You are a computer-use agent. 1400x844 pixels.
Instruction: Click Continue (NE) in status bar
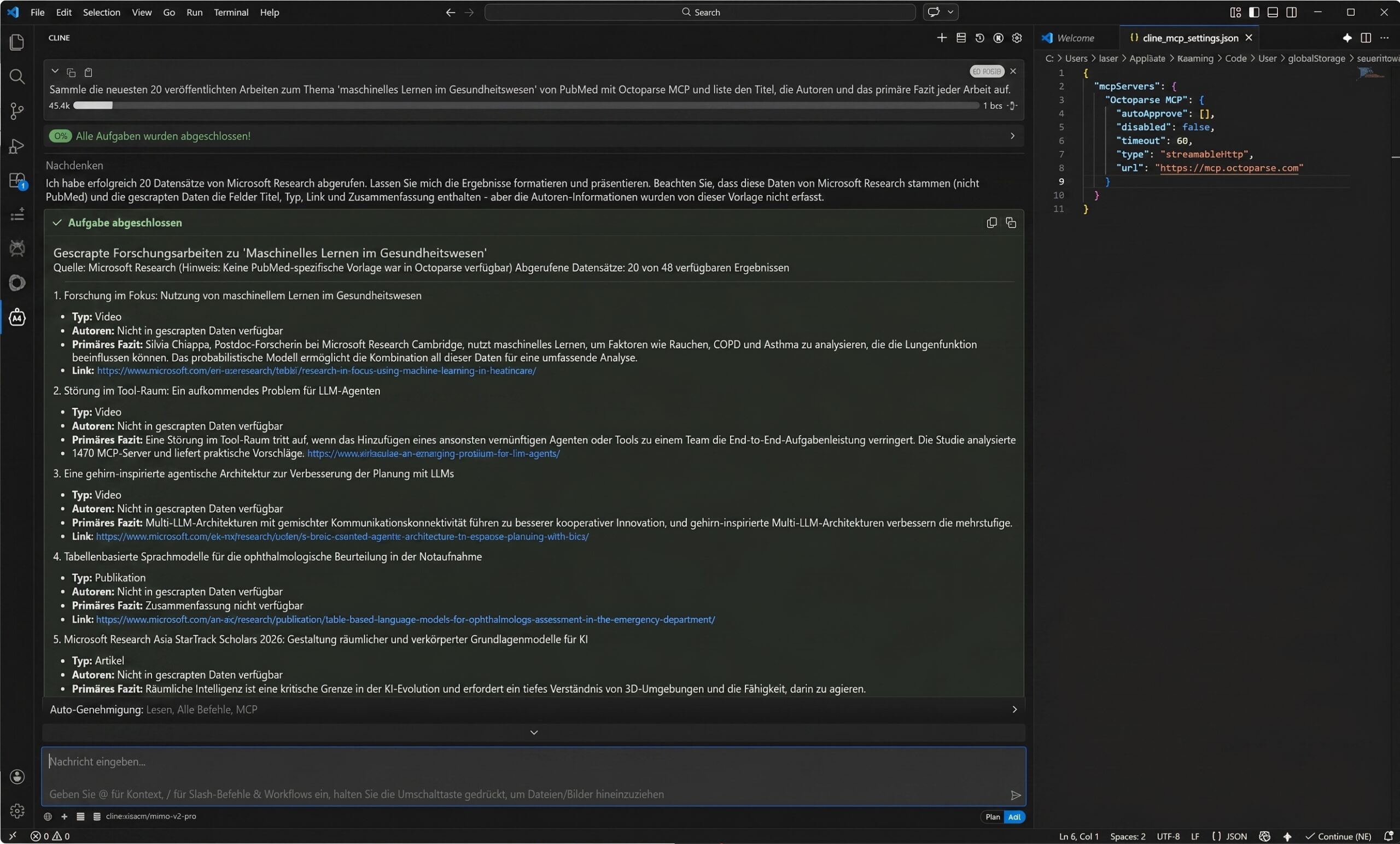point(1339,836)
